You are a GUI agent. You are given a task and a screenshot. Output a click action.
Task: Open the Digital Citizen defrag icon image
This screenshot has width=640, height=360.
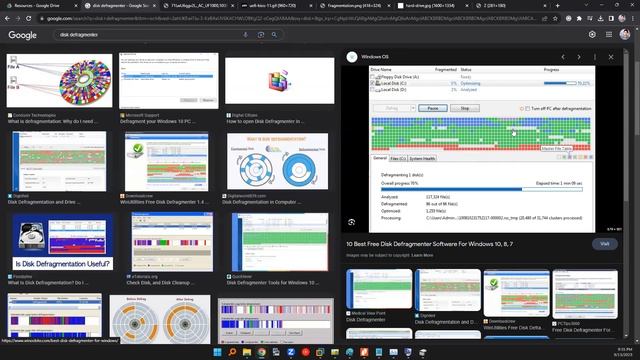280,80
